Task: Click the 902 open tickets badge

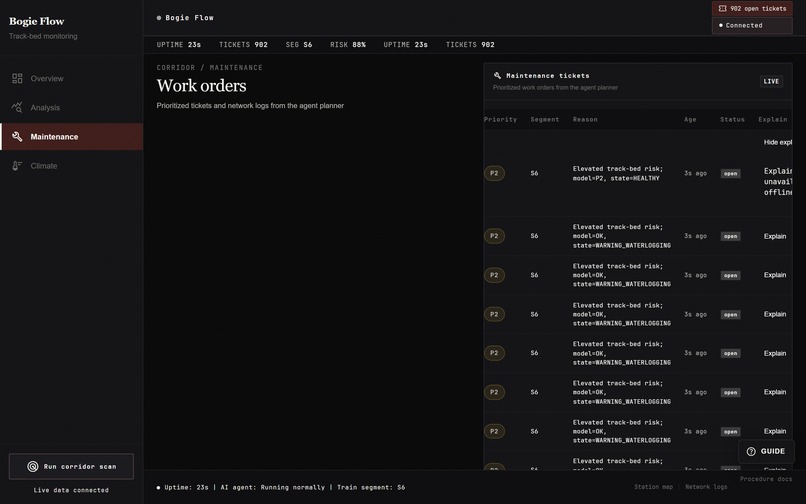Action: [752, 9]
